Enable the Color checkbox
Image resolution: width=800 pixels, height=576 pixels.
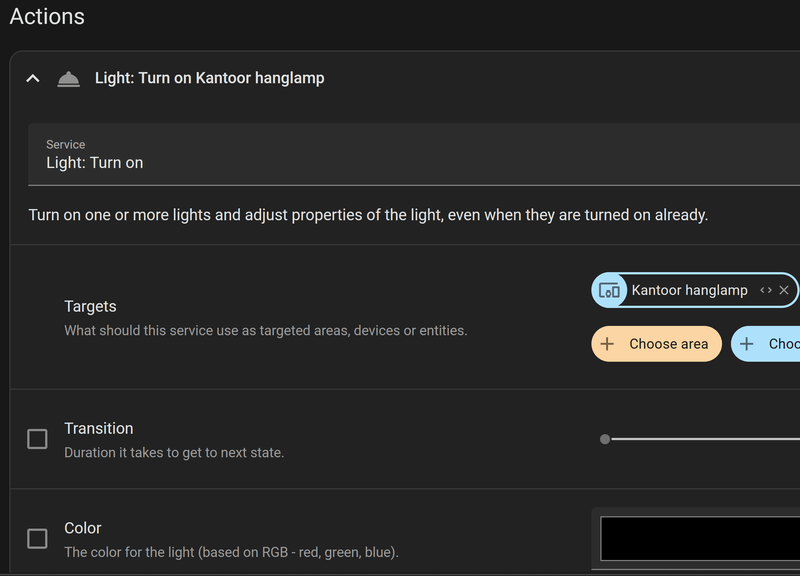(x=37, y=539)
